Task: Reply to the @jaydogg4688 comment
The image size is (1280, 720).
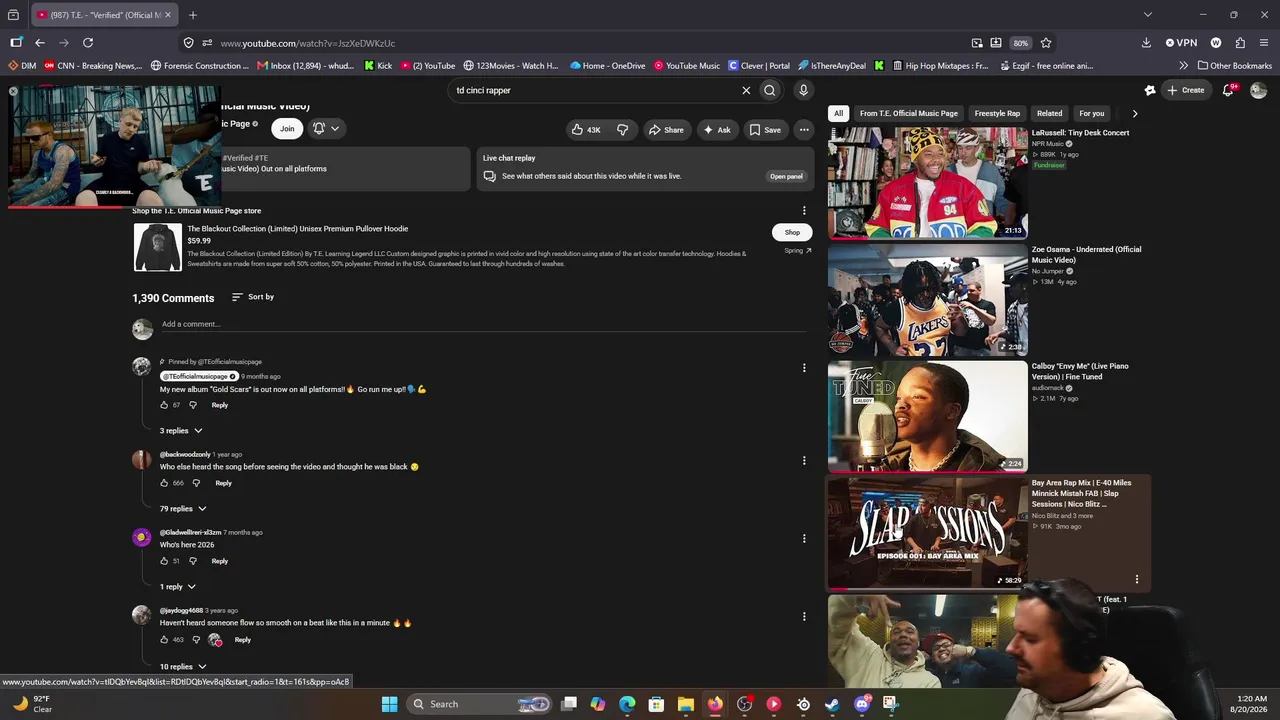Action: pos(243,640)
